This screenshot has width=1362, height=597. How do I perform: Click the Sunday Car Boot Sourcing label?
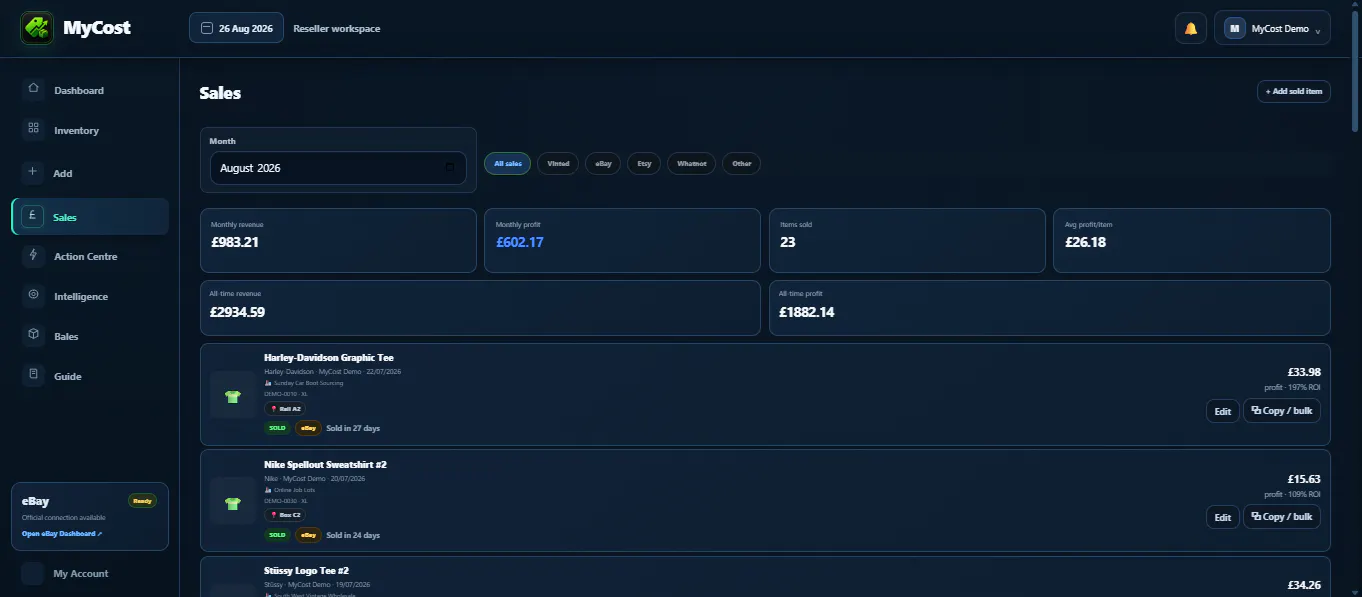(x=308, y=383)
